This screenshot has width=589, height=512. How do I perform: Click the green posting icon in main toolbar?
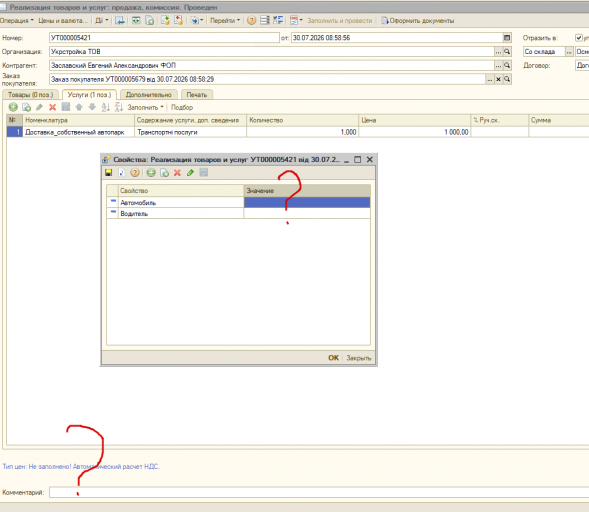pyautogui.click(x=136, y=20)
